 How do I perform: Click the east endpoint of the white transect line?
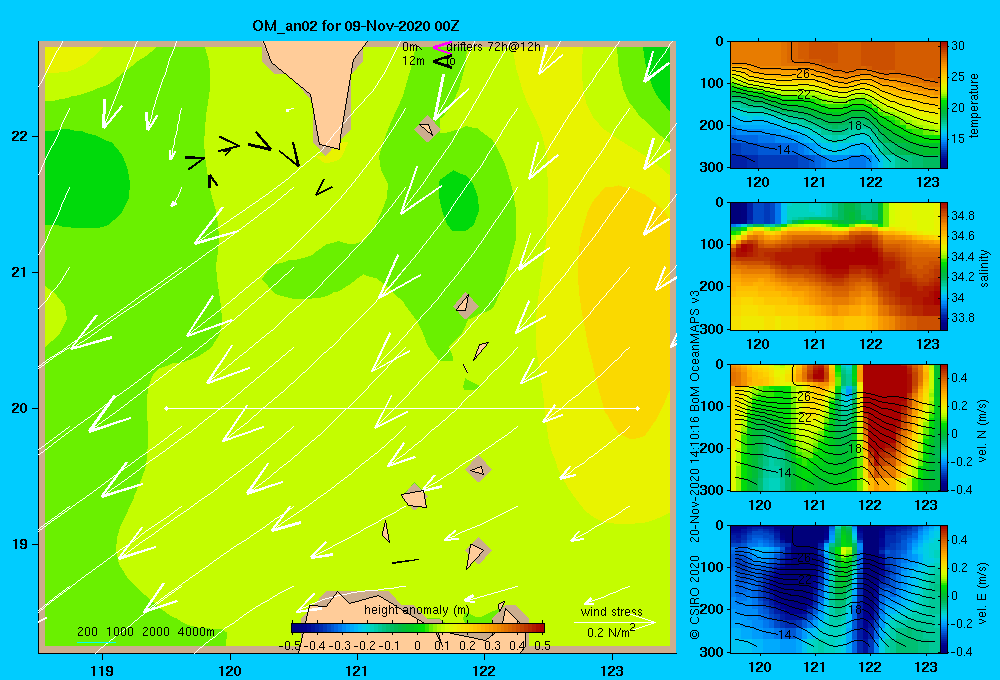[x=638, y=408]
